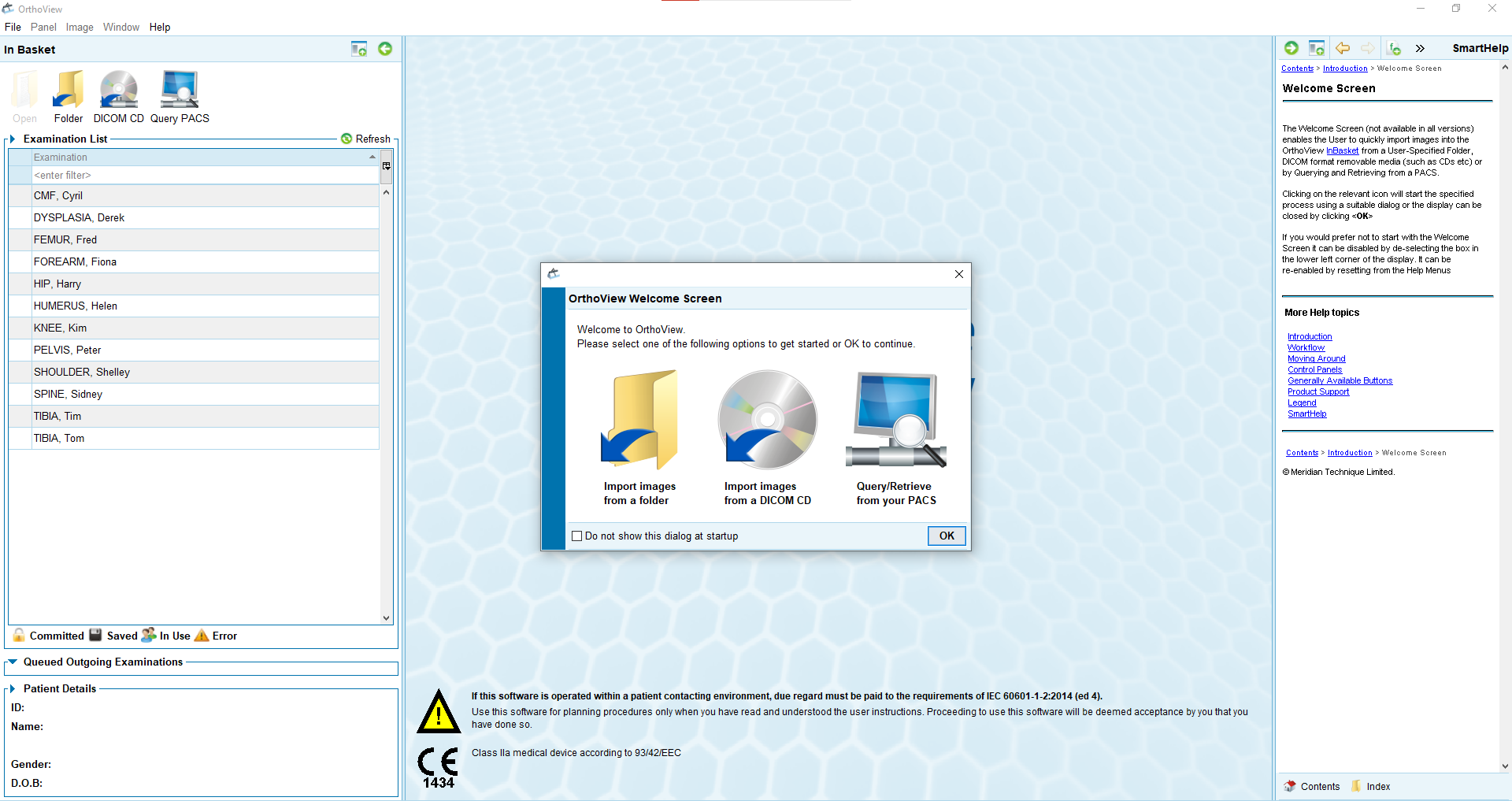1512x801 pixels.
Task: Open the File menu
Action: click(x=13, y=27)
